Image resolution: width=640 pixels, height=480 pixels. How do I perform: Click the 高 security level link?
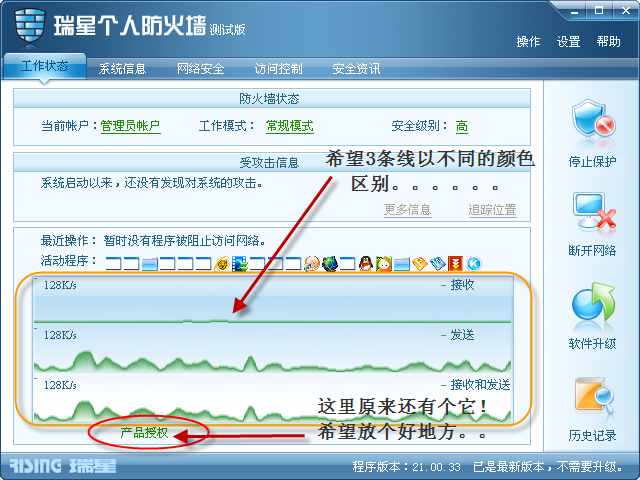(462, 126)
